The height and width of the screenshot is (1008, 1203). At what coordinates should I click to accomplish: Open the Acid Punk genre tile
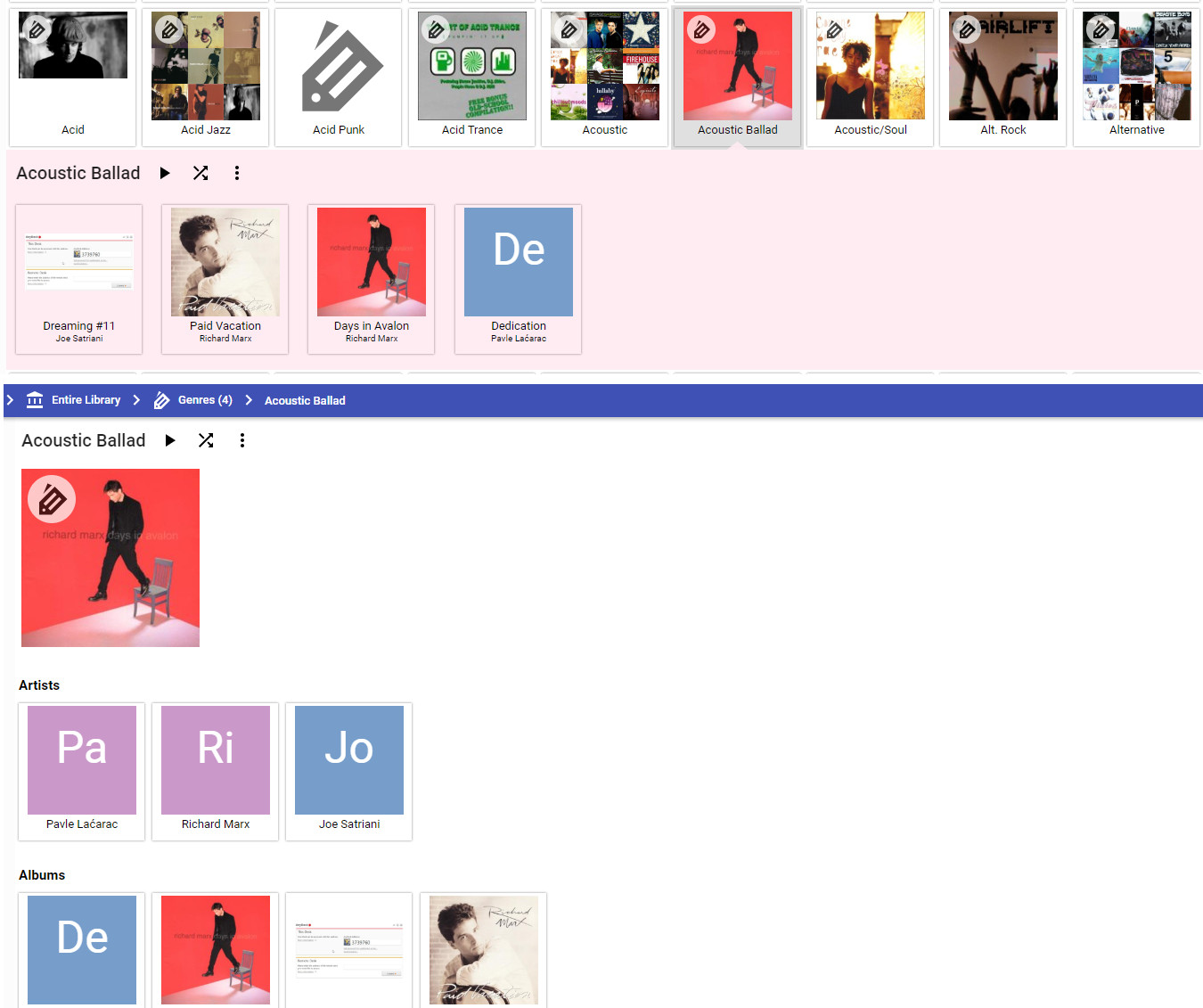[339, 77]
